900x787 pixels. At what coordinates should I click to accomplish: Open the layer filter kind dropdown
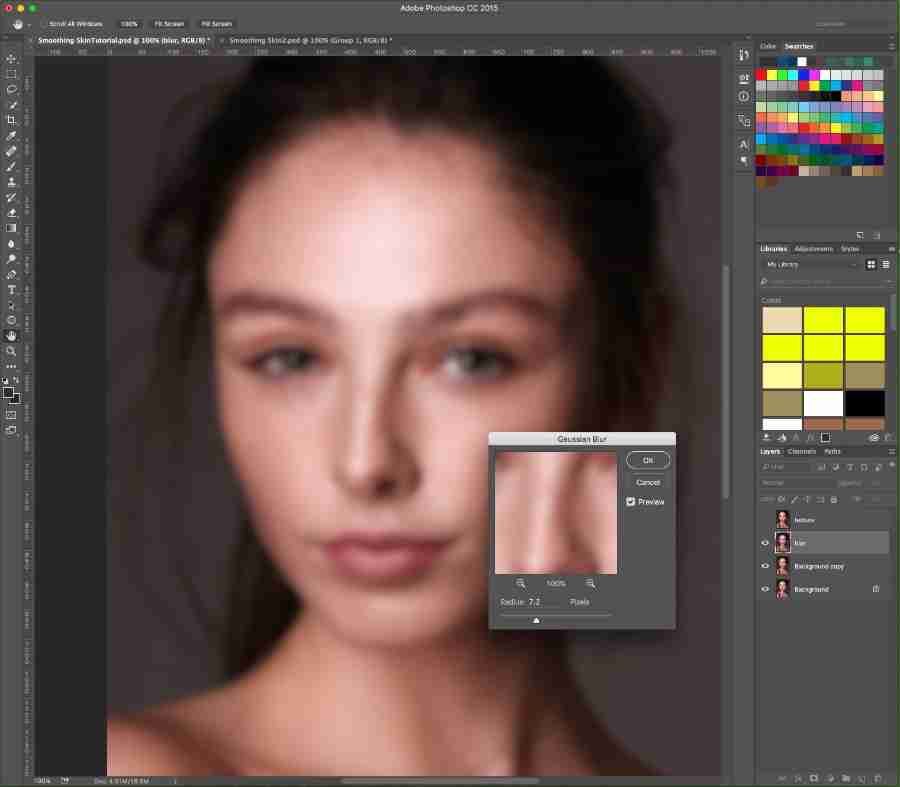[785, 467]
